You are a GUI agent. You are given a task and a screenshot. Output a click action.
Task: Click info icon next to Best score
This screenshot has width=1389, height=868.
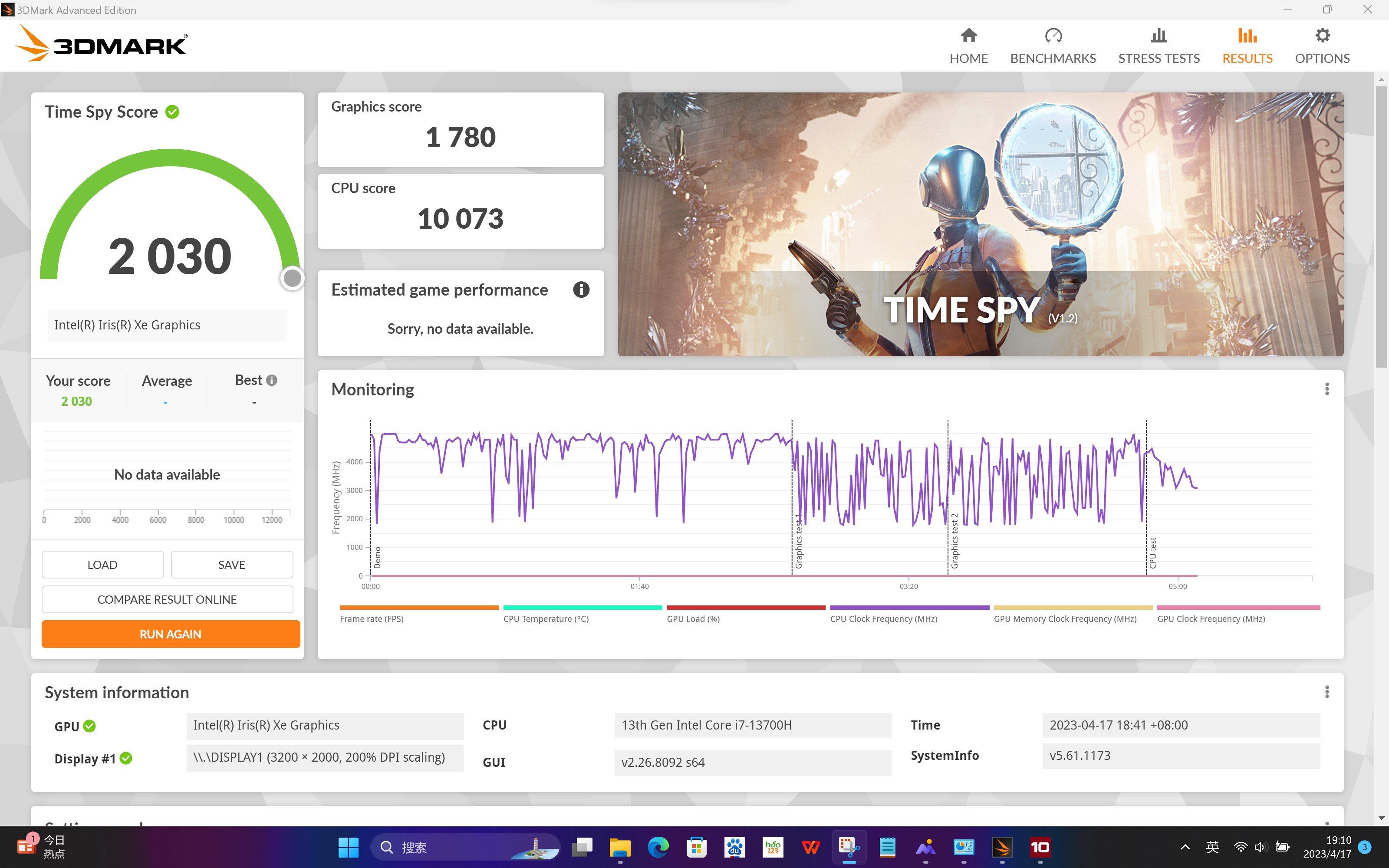coord(272,380)
